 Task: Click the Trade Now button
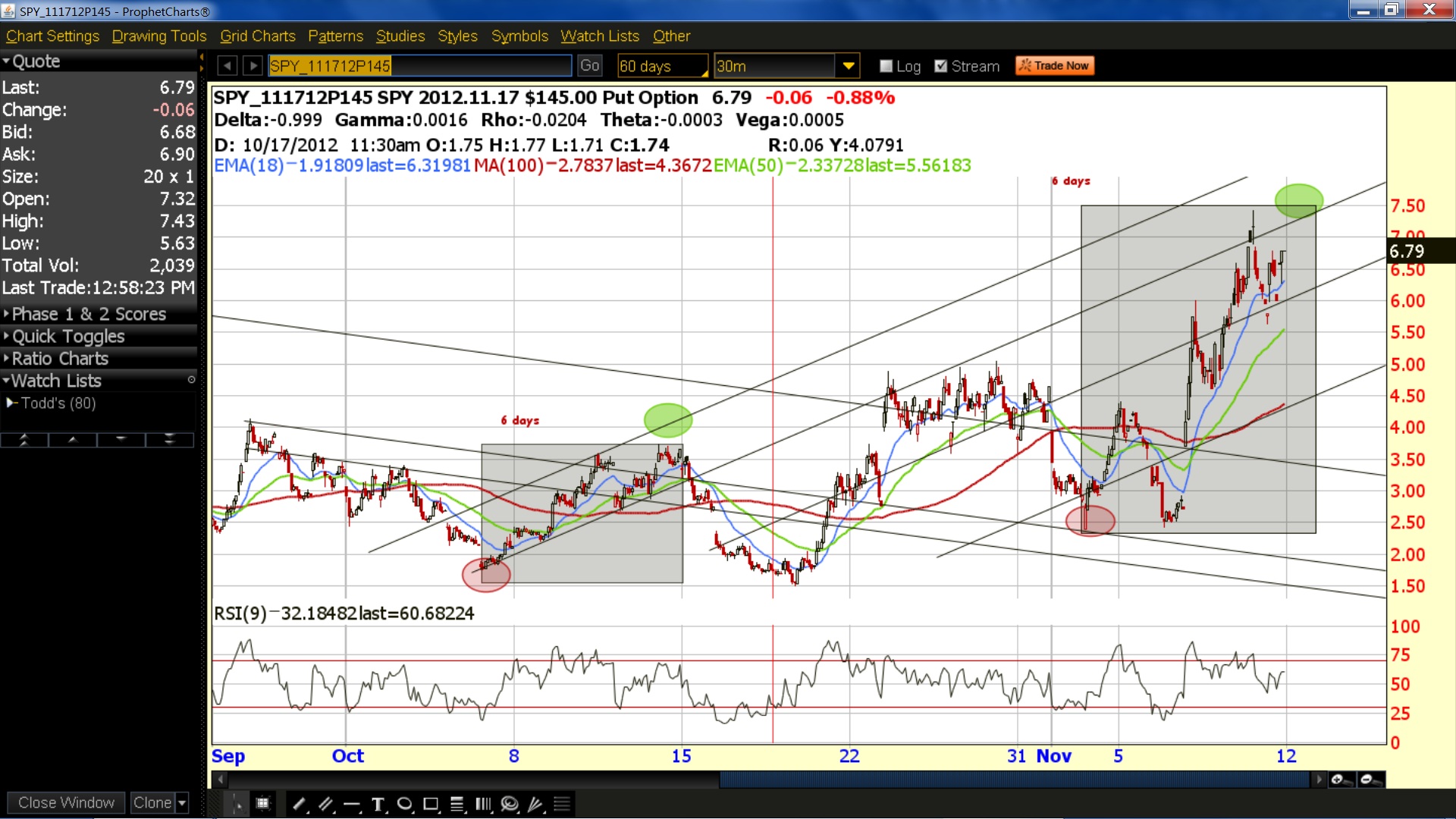(x=1055, y=66)
